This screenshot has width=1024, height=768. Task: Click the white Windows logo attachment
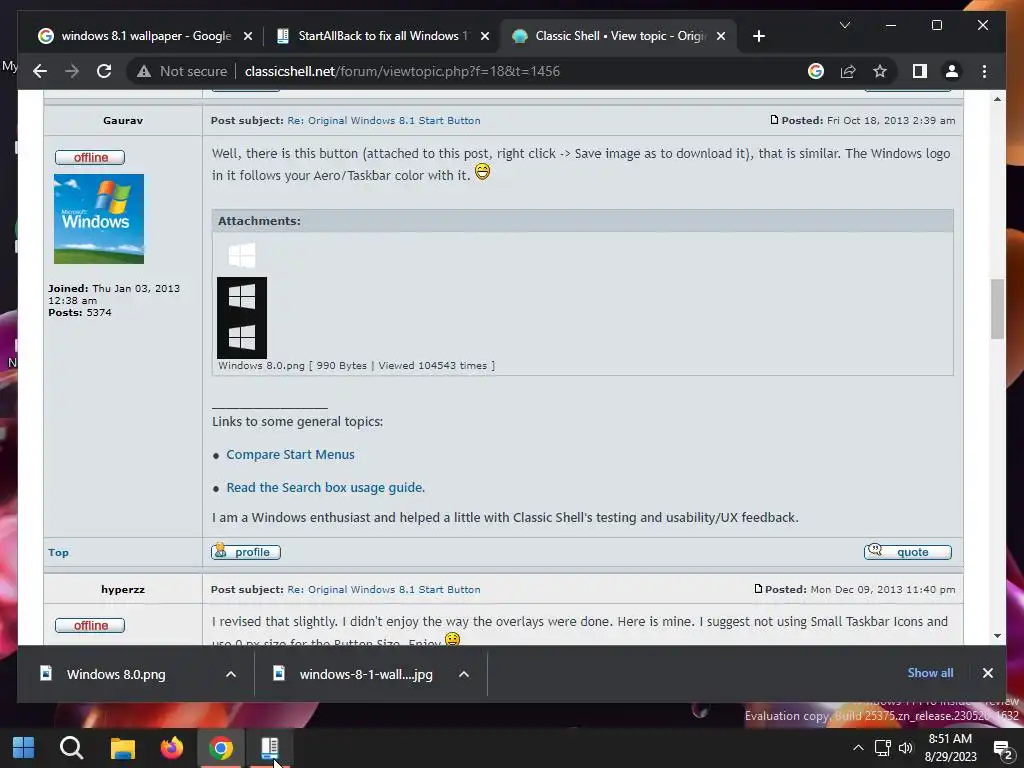click(242, 255)
